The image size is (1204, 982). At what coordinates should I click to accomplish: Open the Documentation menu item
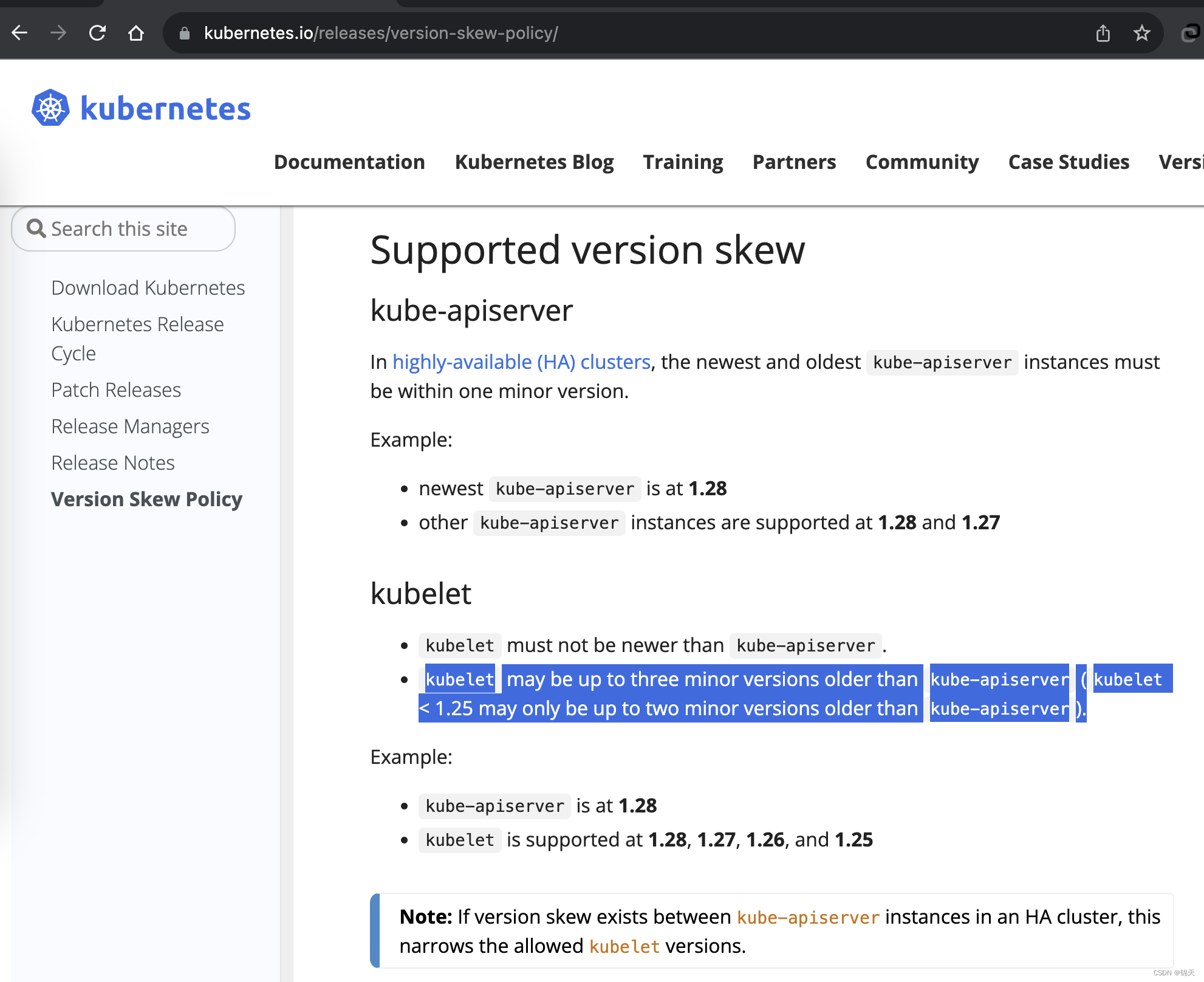[x=349, y=162]
